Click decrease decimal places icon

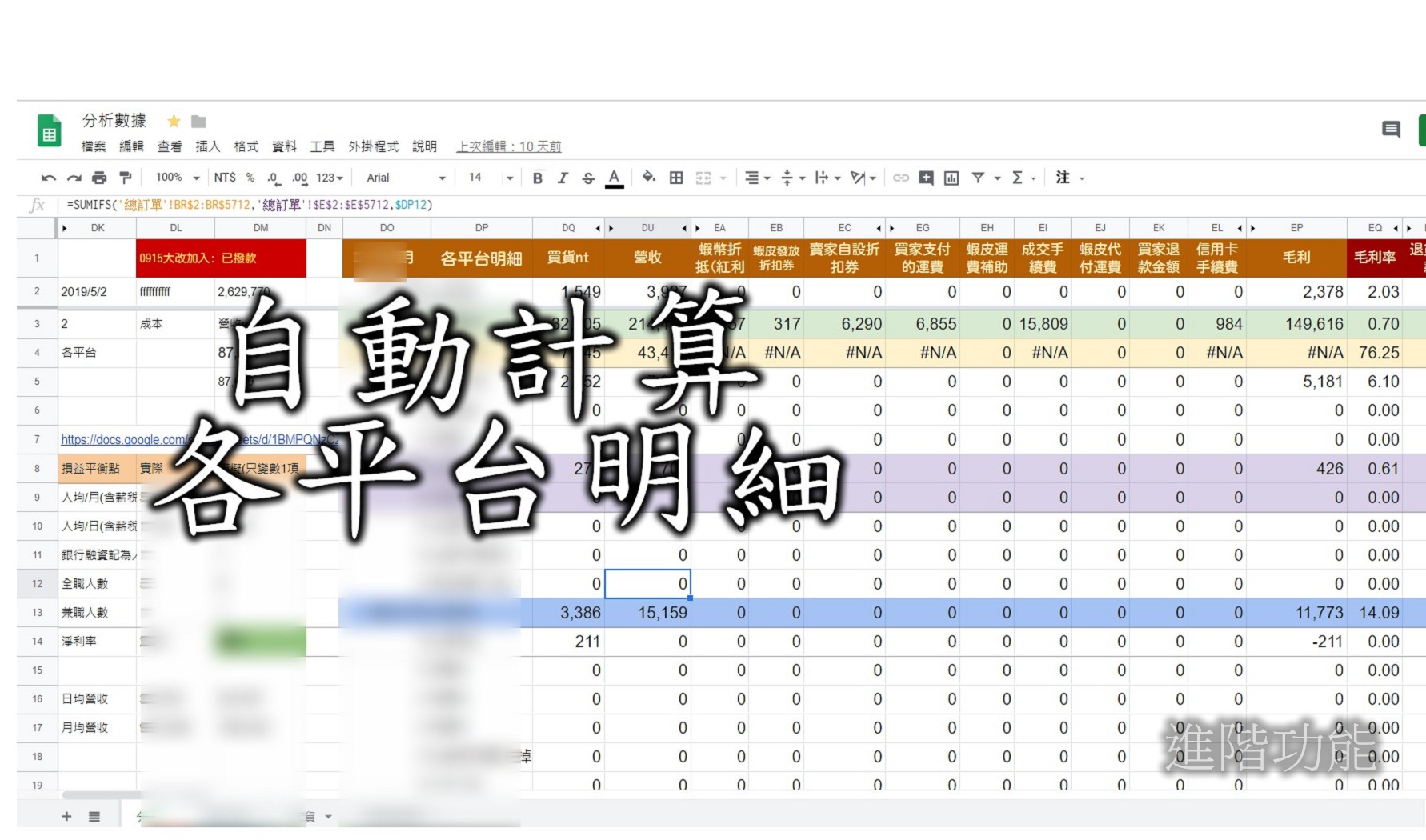(x=272, y=178)
